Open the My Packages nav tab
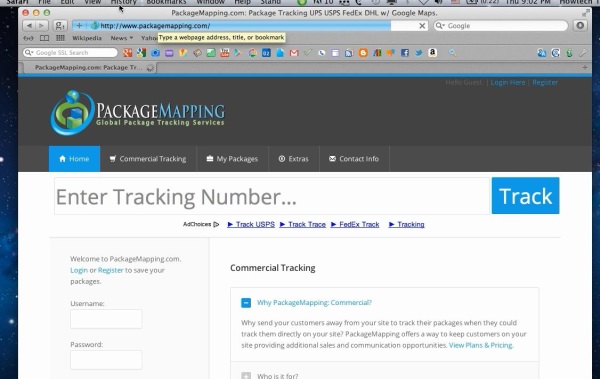Screen dimensions: 600x379 tap(232, 159)
